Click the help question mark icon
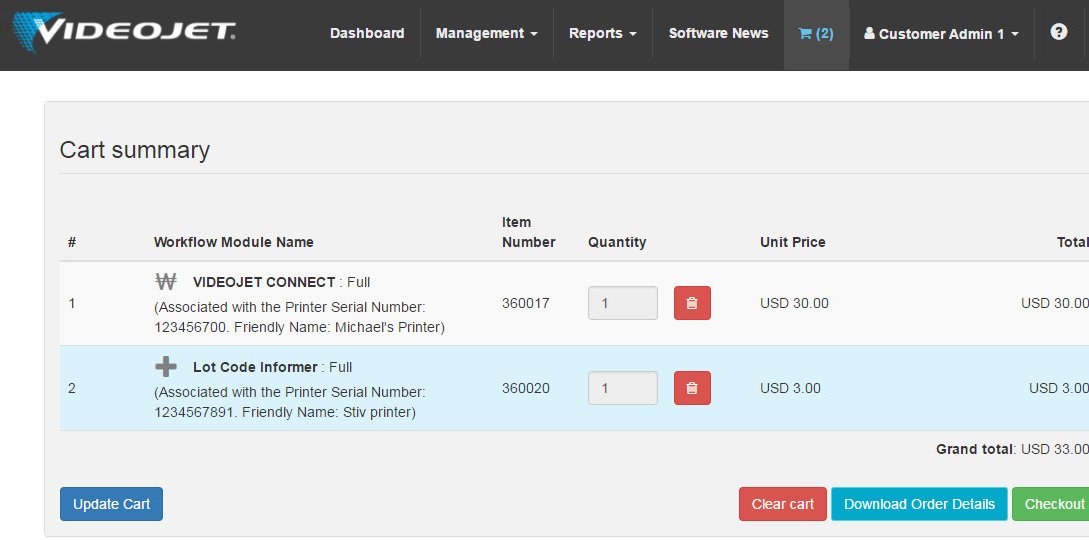1089x540 pixels. point(1058,32)
